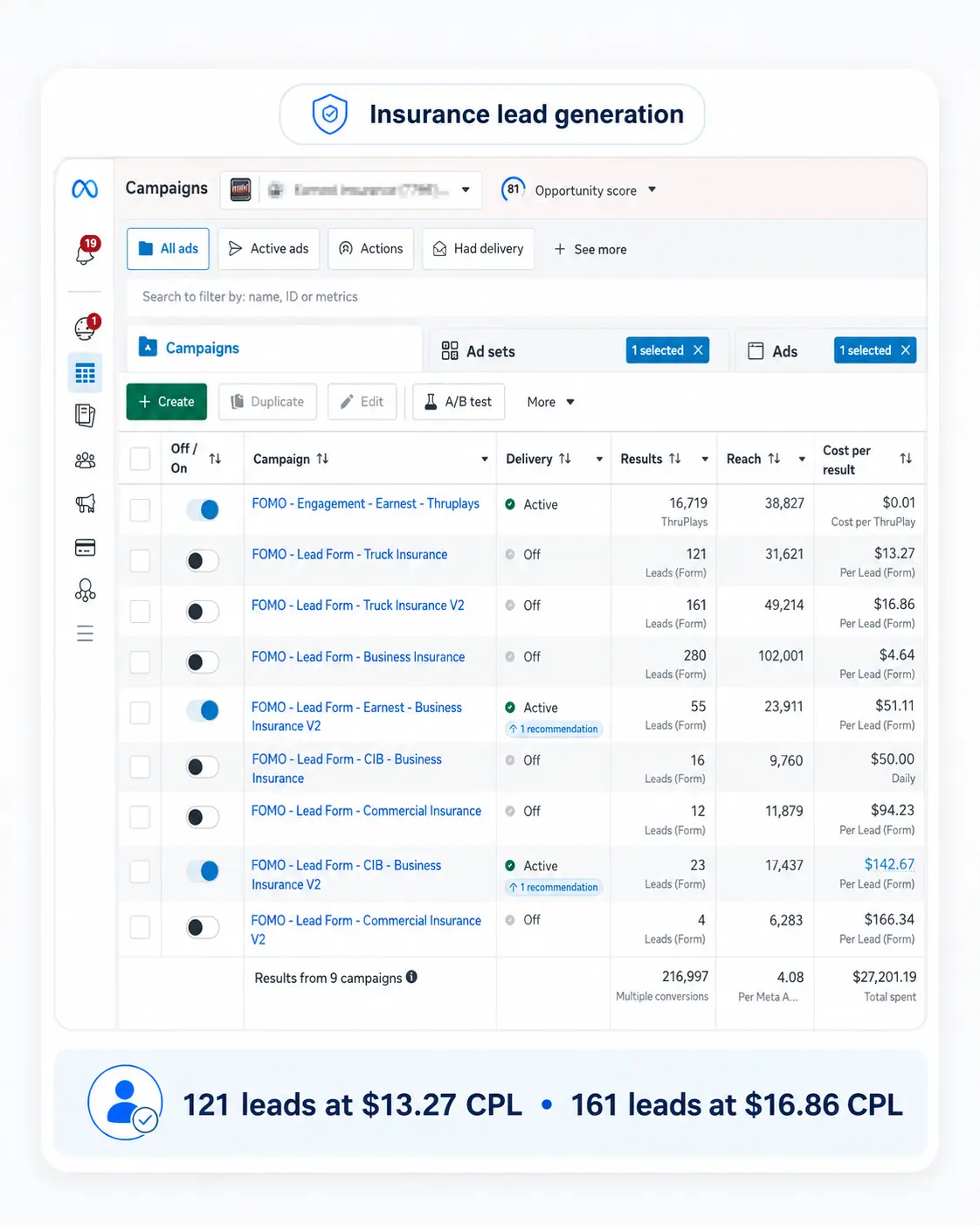Sort by Results column arrows
This screenshot has height=1225, width=980.
674,459
